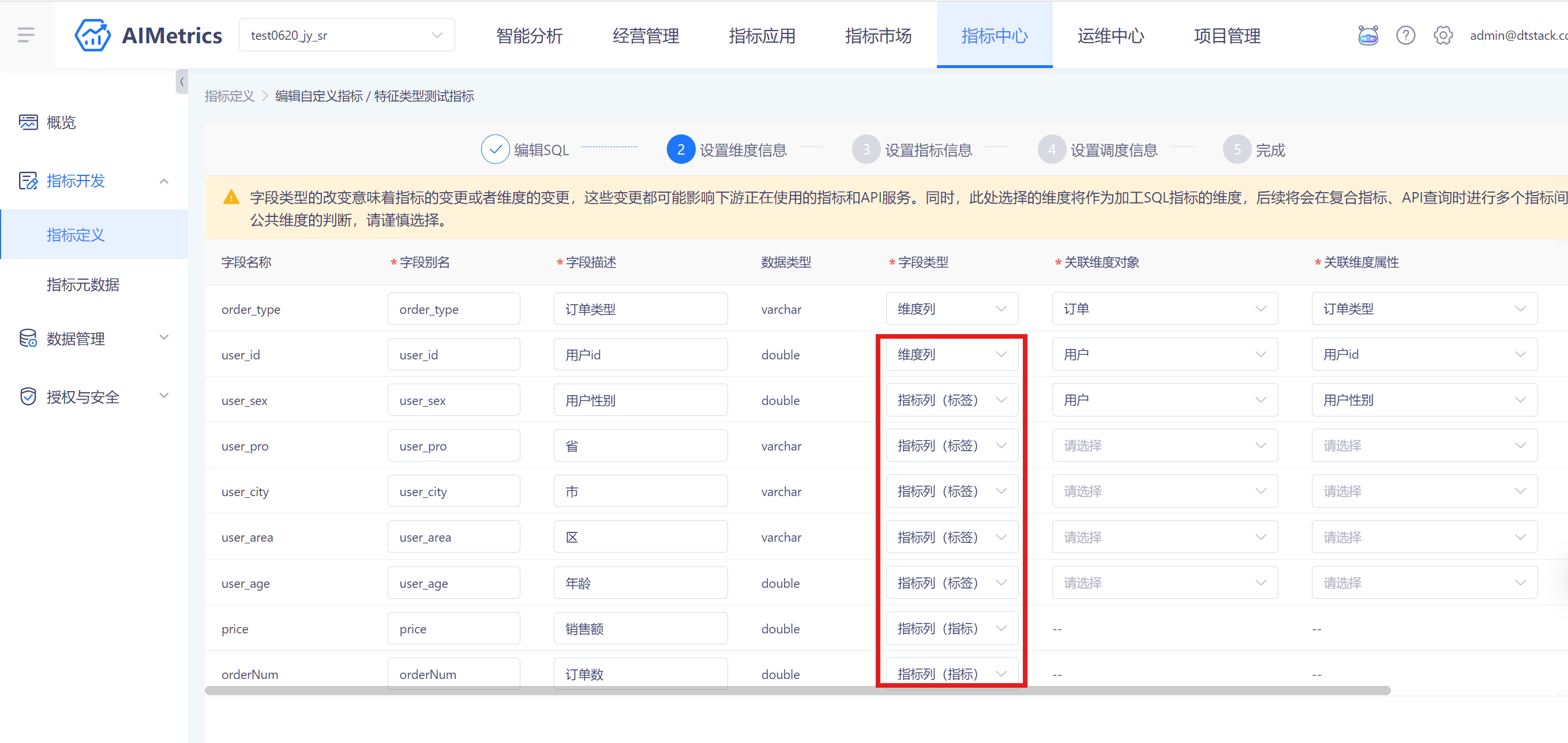Open the test0620_jy_sr project dropdown
The width and height of the screenshot is (1568, 743).
pos(346,35)
